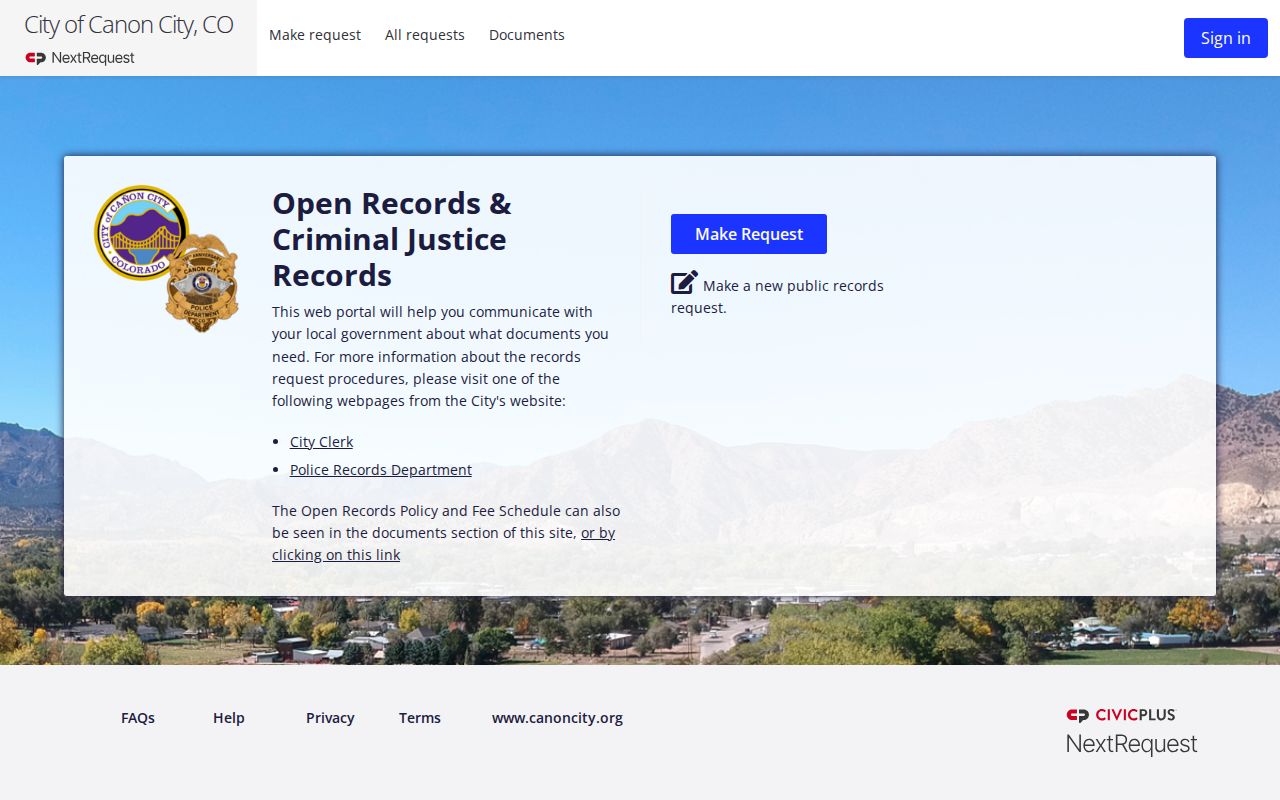Open the Make request menu item

[x=315, y=35]
